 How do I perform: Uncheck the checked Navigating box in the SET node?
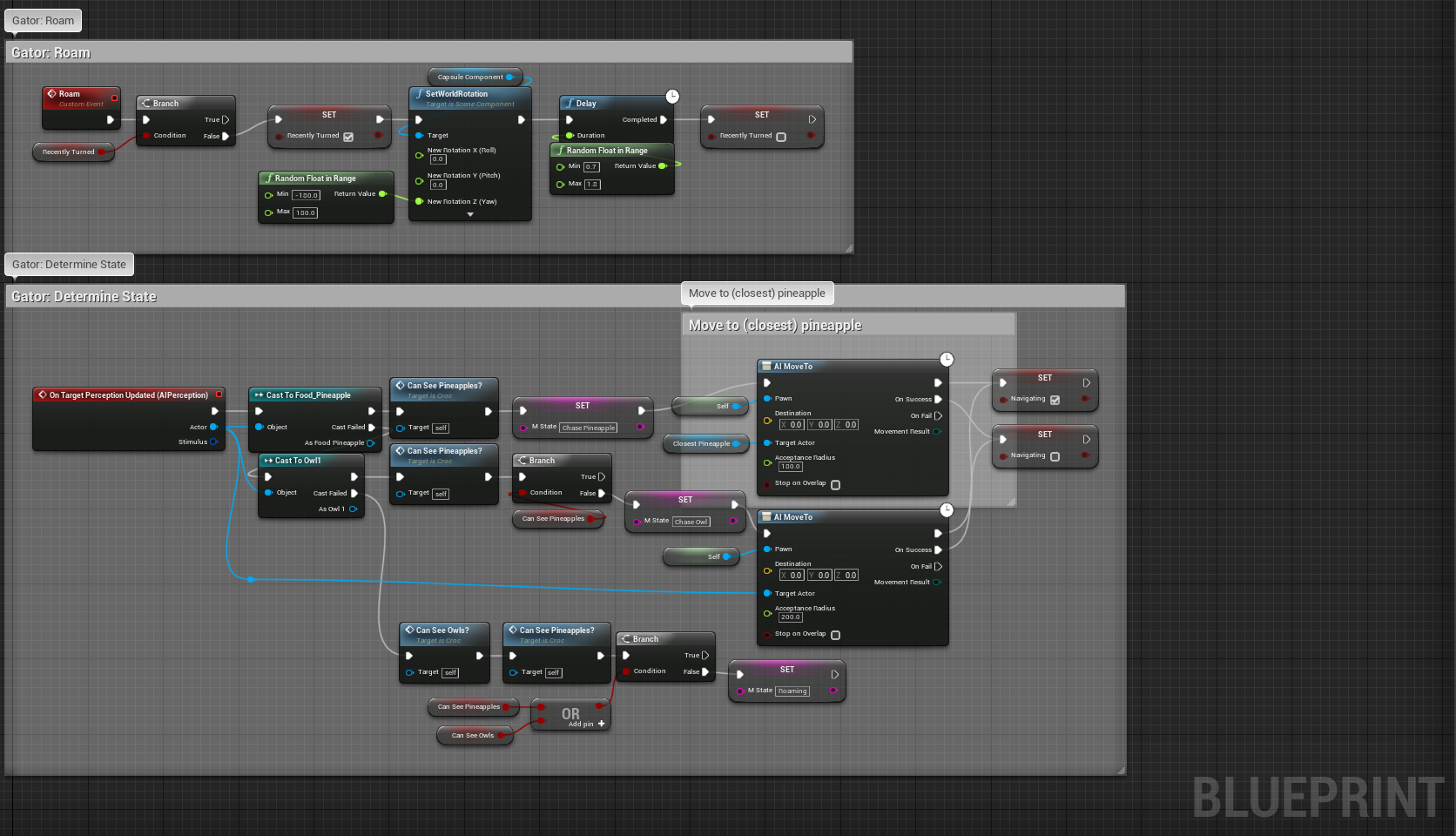pyautogui.click(x=1055, y=400)
